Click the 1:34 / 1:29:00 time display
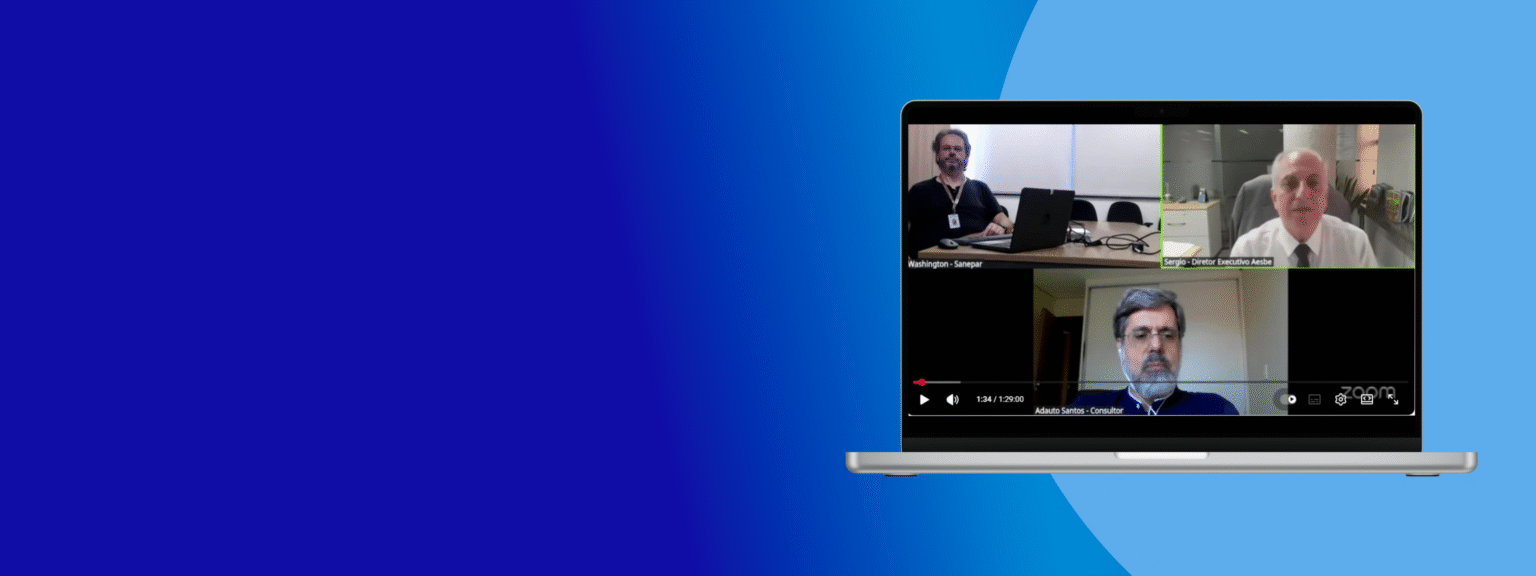This screenshot has width=1536, height=576. tap(999, 399)
